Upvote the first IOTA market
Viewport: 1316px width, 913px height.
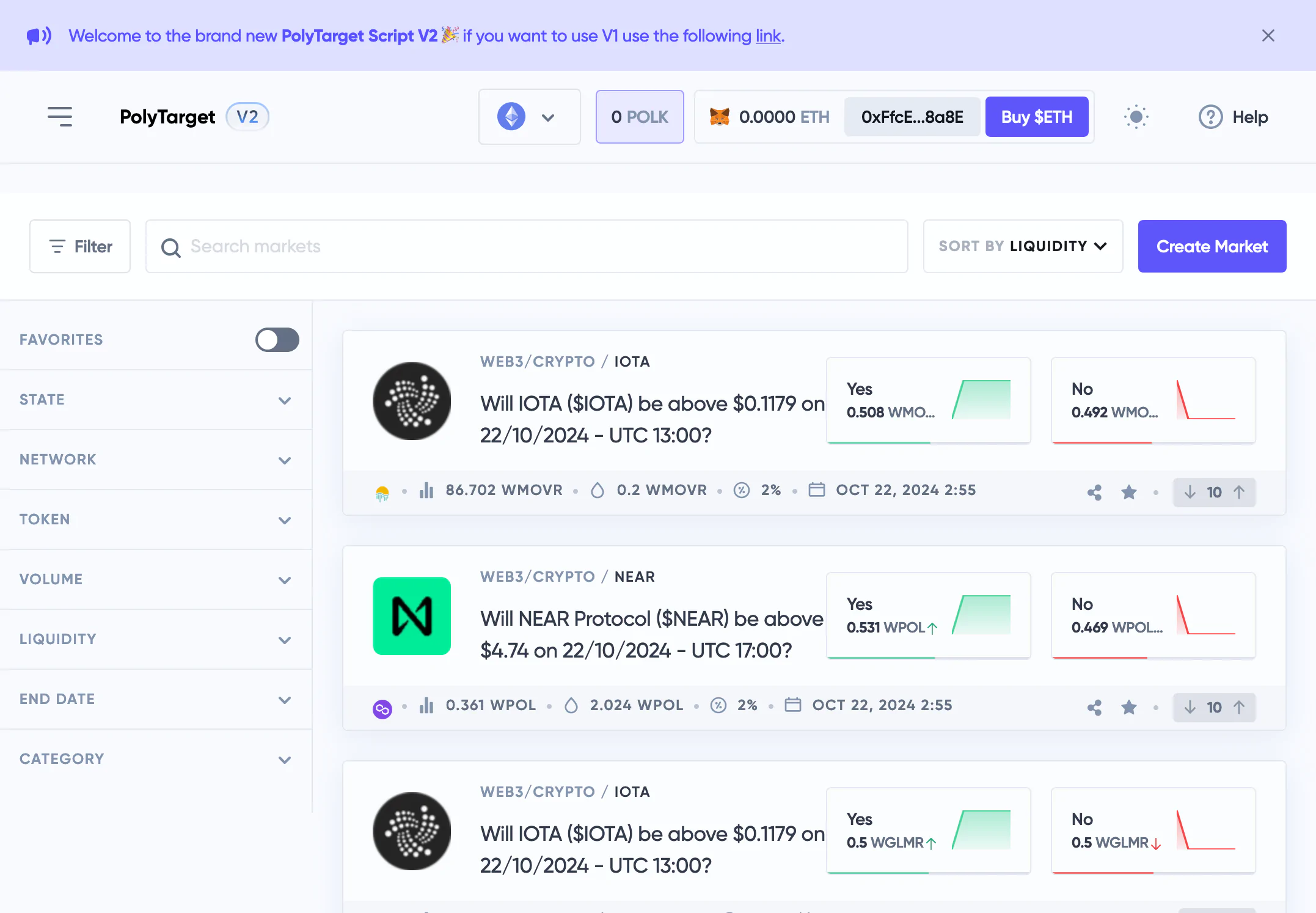(x=1239, y=492)
